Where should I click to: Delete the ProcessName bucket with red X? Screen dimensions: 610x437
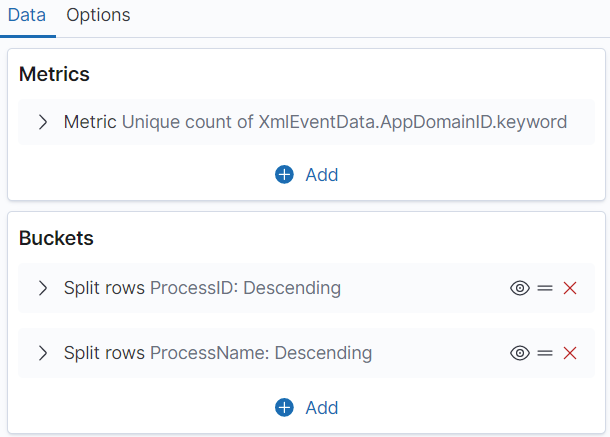570,353
